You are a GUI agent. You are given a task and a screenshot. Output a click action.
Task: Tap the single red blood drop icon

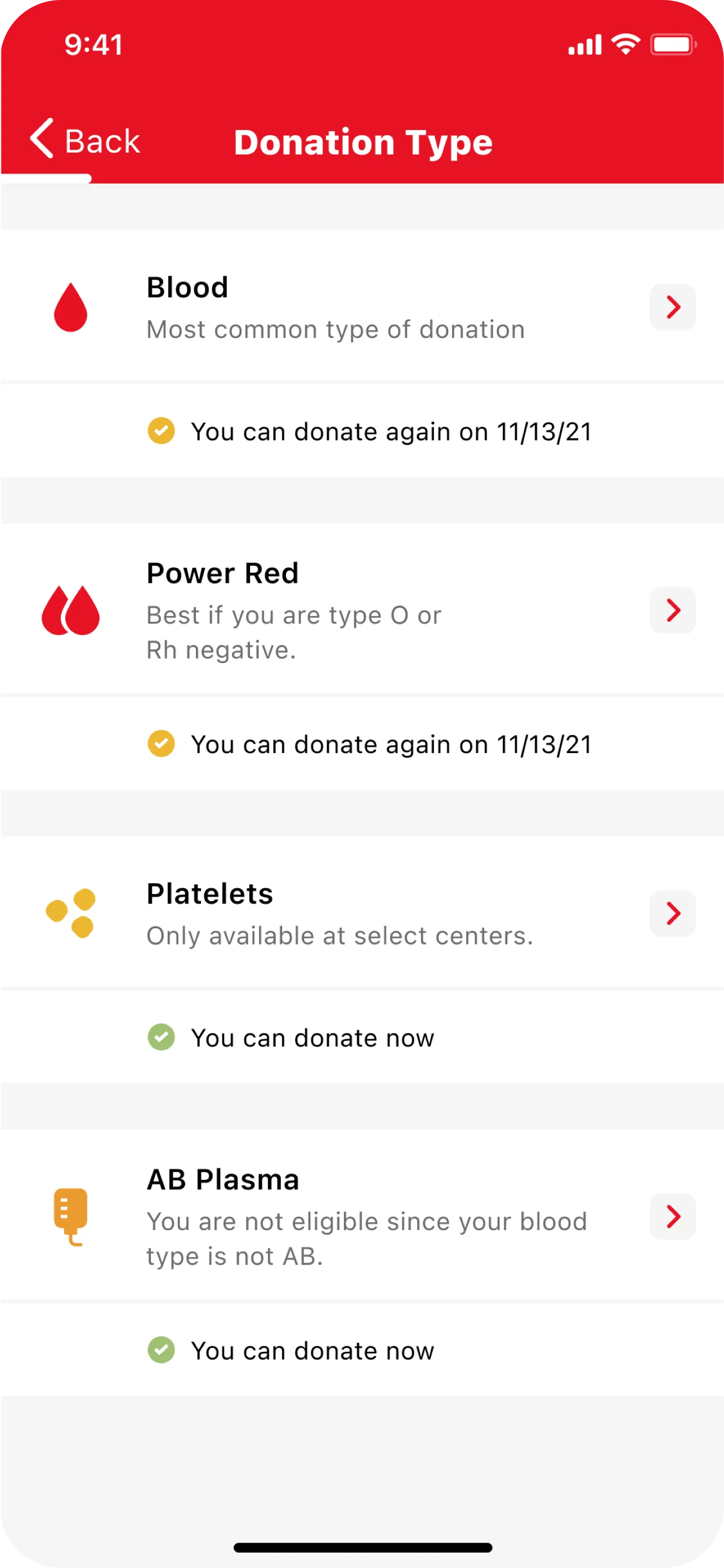pyautogui.click(x=70, y=307)
